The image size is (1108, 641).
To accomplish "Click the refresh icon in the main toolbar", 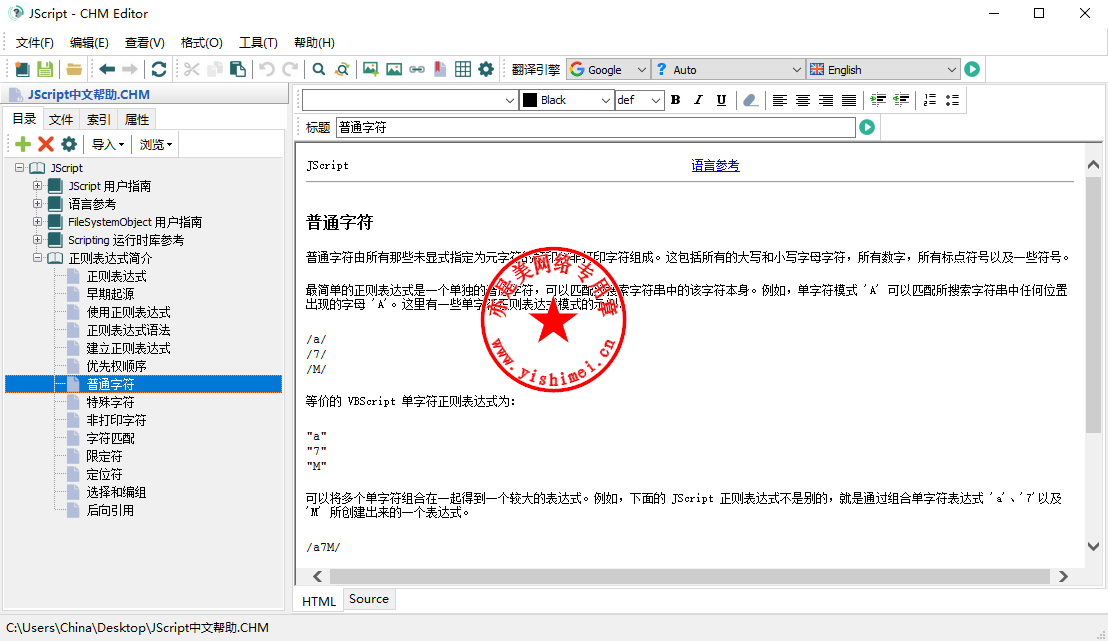I will (x=159, y=69).
